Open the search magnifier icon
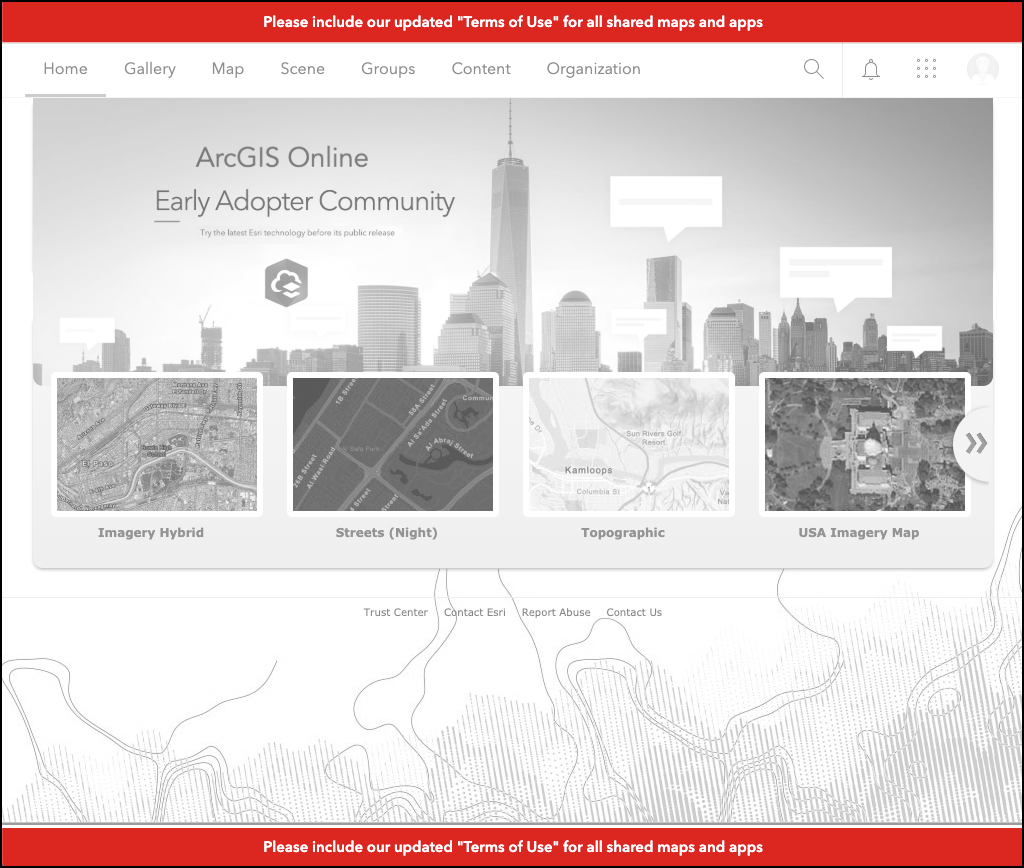This screenshot has width=1024, height=868. 813,69
